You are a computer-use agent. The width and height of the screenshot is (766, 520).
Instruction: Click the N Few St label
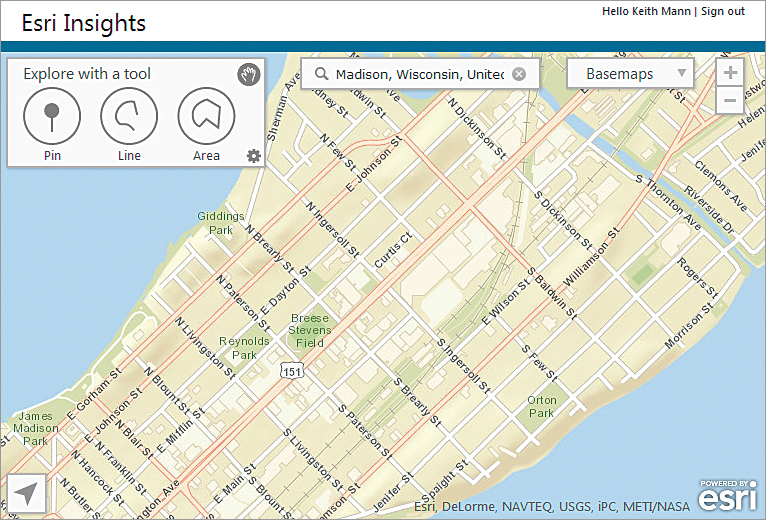pyautogui.click(x=339, y=152)
